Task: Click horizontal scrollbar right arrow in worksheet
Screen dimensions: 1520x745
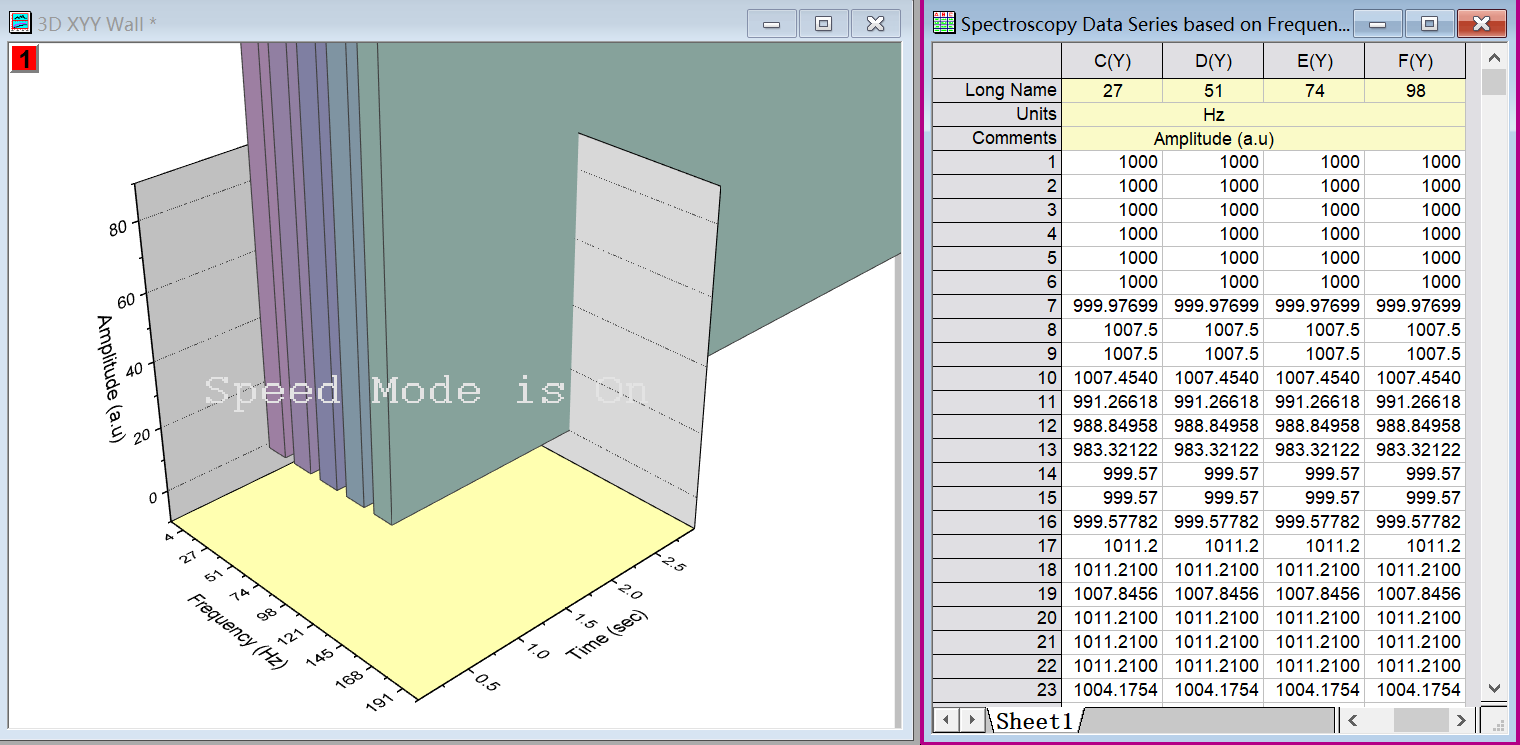Action: (1461, 719)
